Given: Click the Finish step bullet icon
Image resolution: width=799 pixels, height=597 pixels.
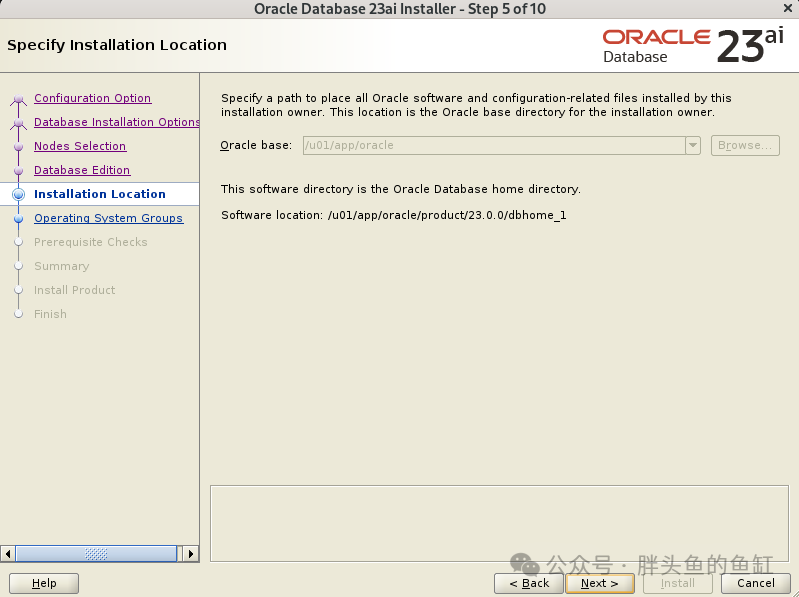Looking at the screenshot, I should tap(19, 314).
